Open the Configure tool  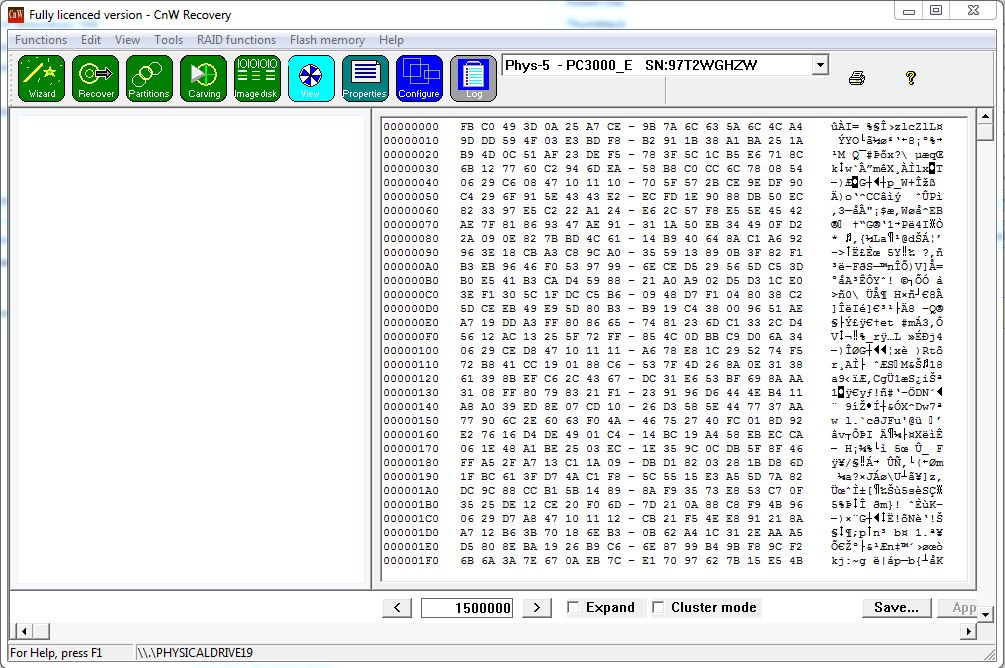[x=419, y=78]
